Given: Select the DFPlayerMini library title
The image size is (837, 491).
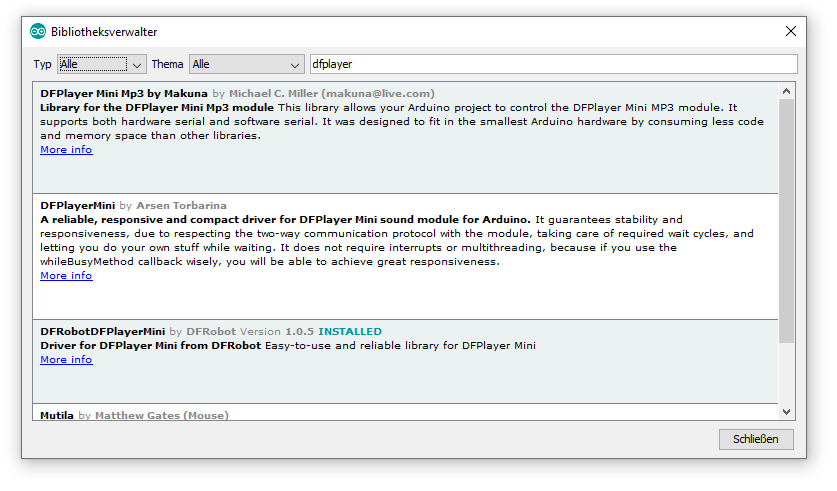Looking at the screenshot, I should click(x=77, y=205).
